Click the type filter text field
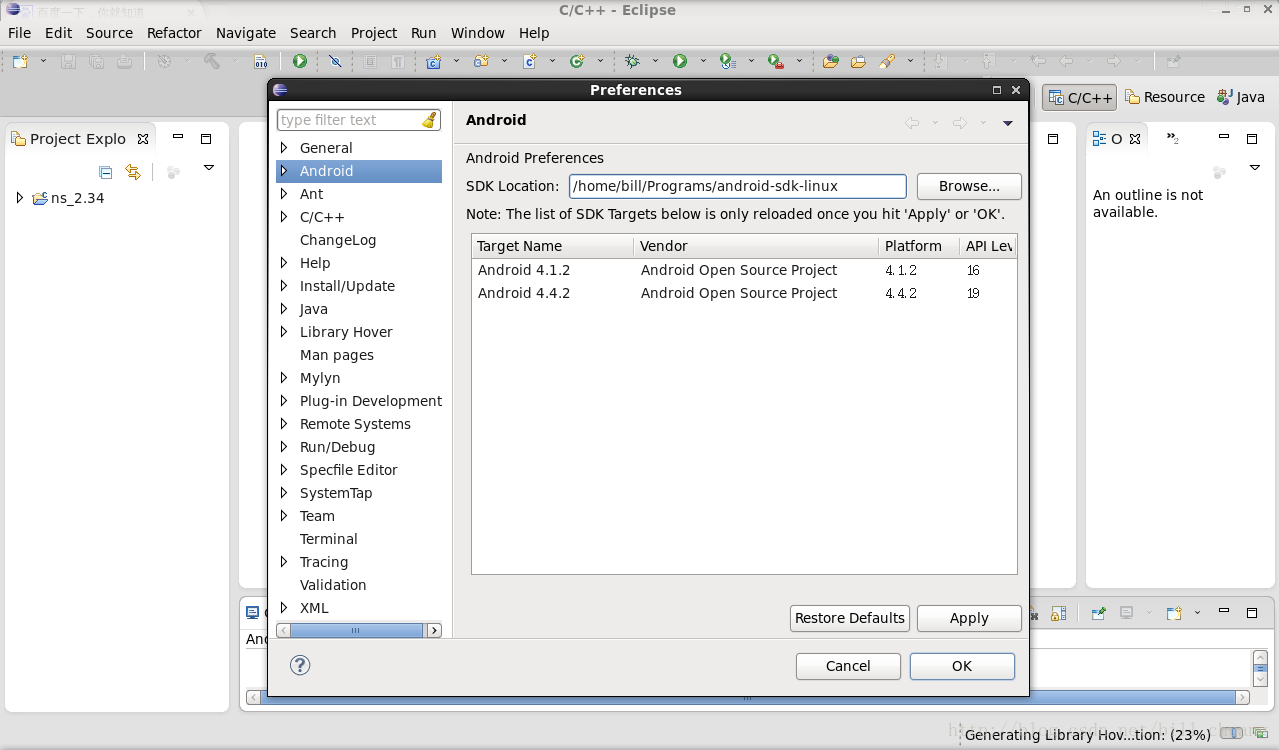 click(349, 120)
